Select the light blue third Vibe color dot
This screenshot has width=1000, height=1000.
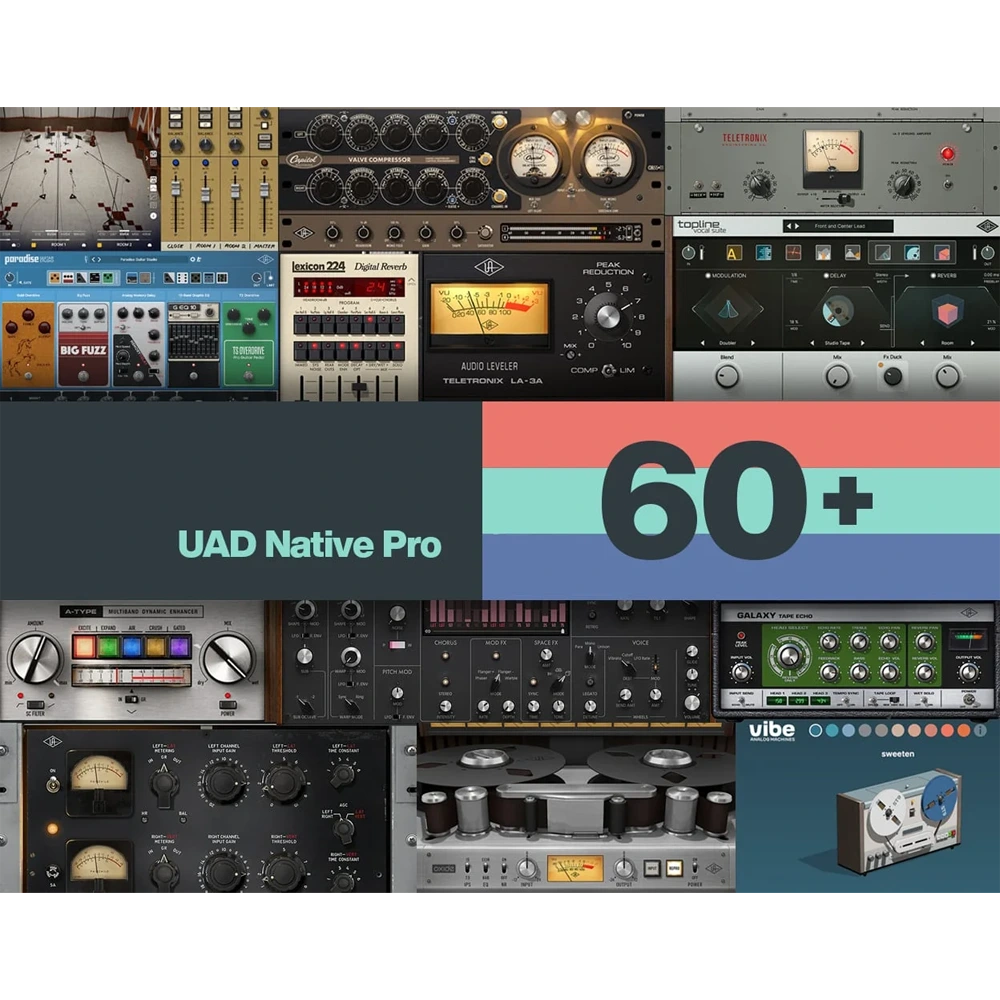point(848,730)
